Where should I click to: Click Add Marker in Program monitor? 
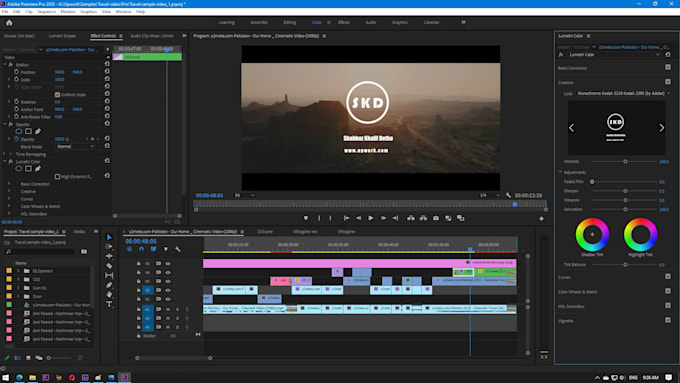[306, 218]
